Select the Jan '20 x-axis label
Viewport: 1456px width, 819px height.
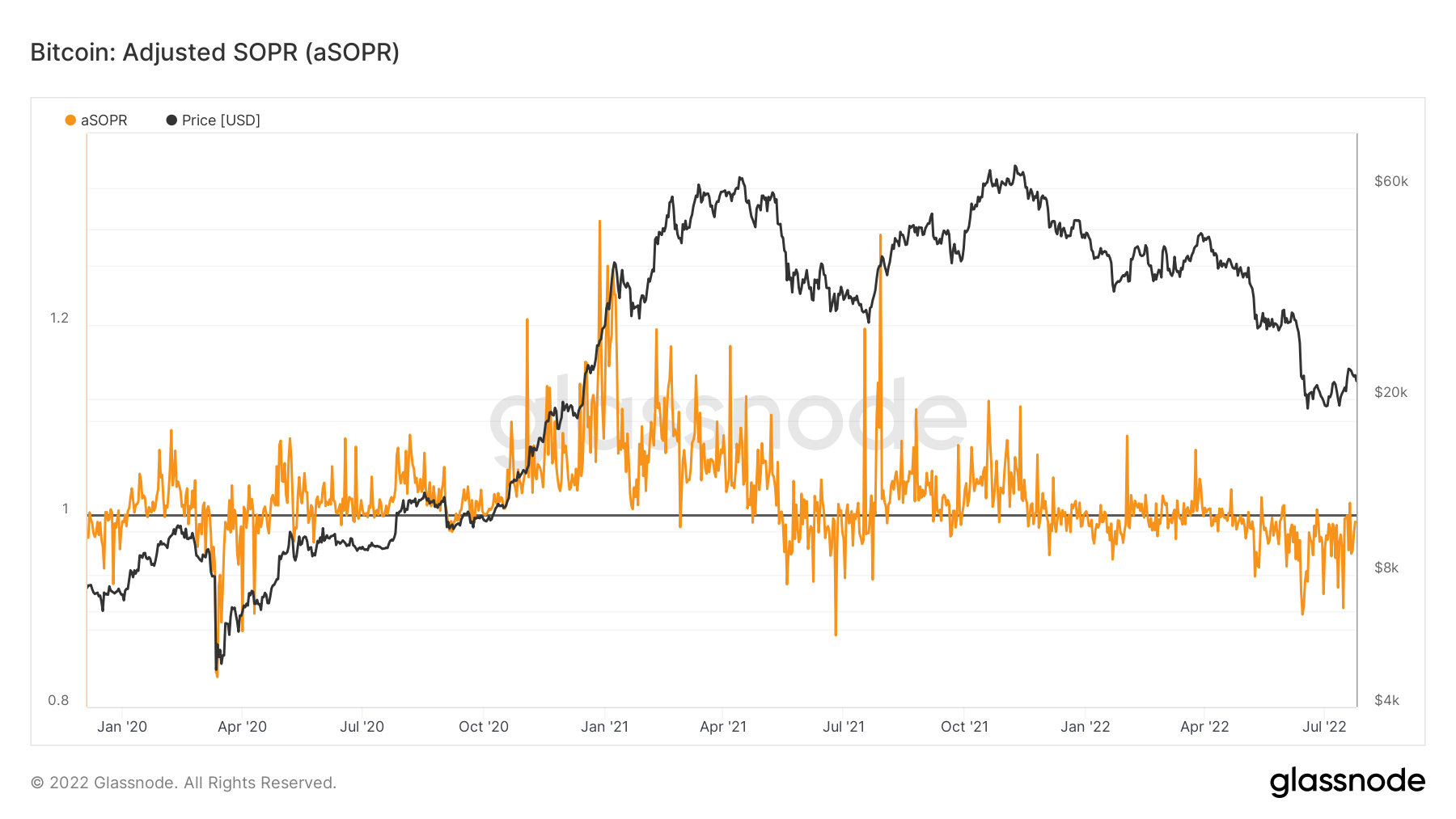click(122, 727)
